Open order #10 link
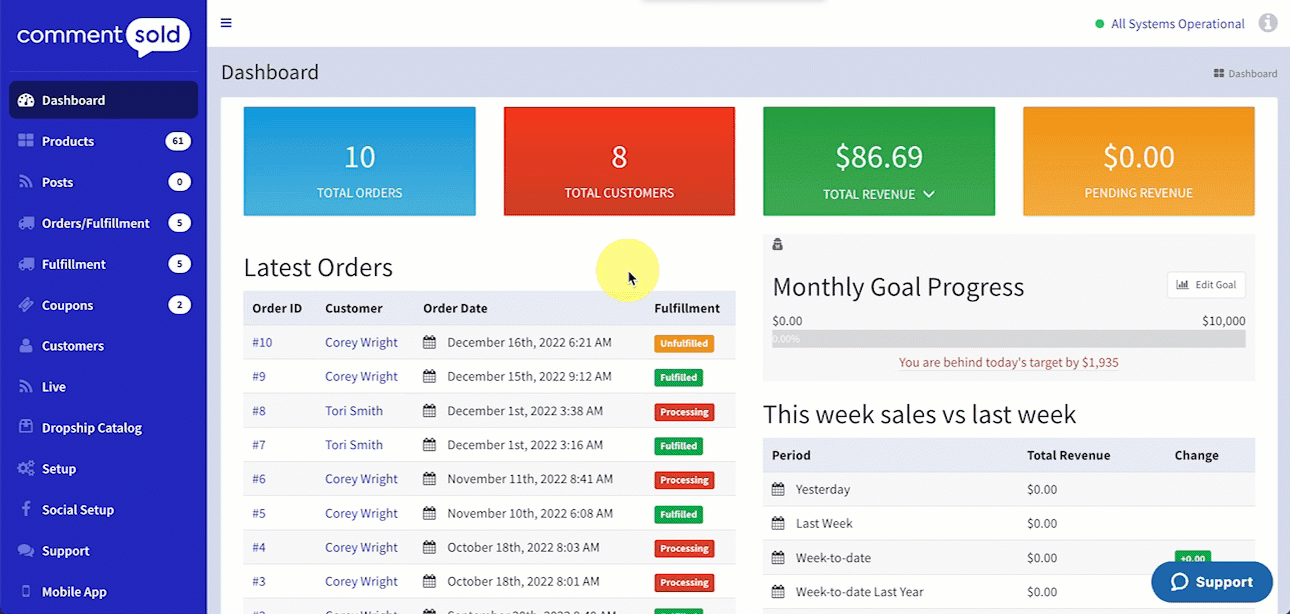This screenshot has height=614, width=1290. pyautogui.click(x=262, y=343)
